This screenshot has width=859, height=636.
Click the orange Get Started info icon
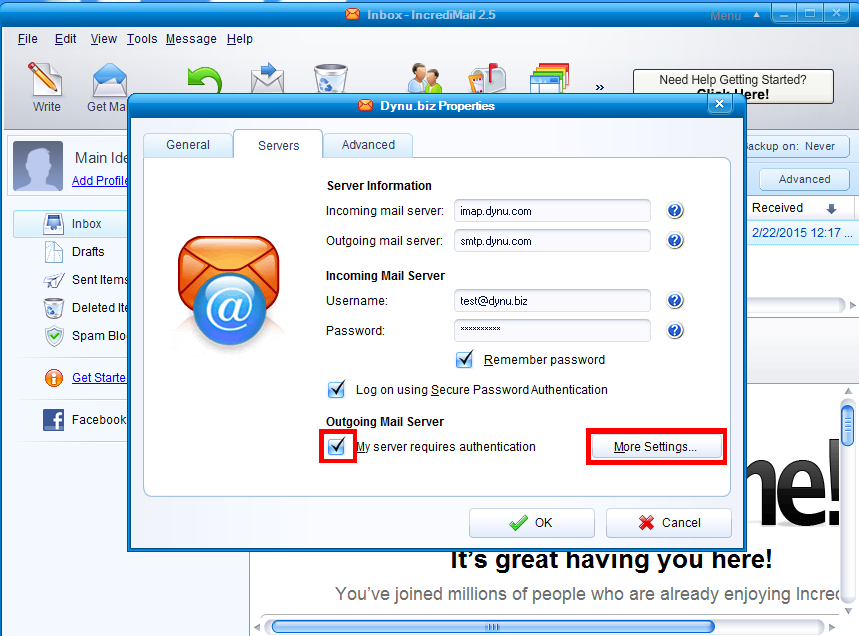tap(54, 378)
